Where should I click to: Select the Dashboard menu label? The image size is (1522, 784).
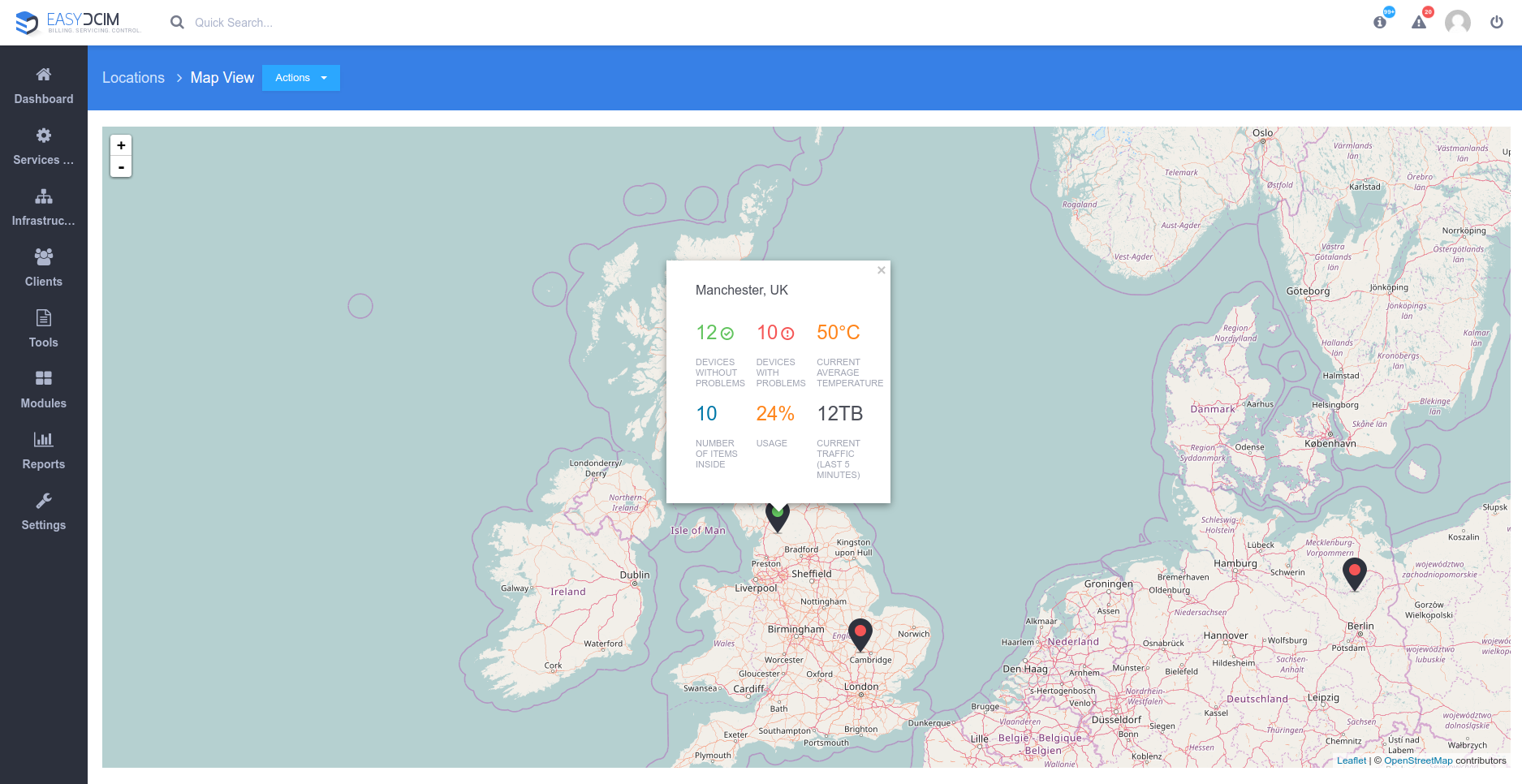pyautogui.click(x=44, y=99)
